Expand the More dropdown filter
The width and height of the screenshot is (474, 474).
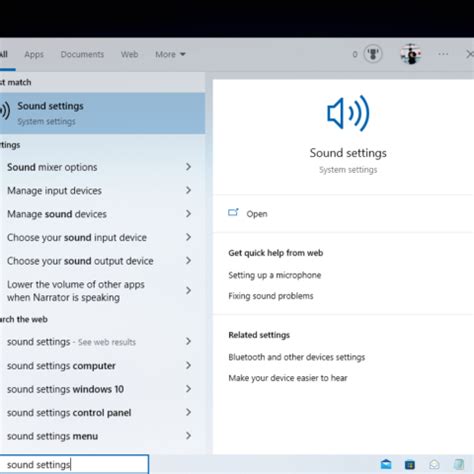coord(170,54)
